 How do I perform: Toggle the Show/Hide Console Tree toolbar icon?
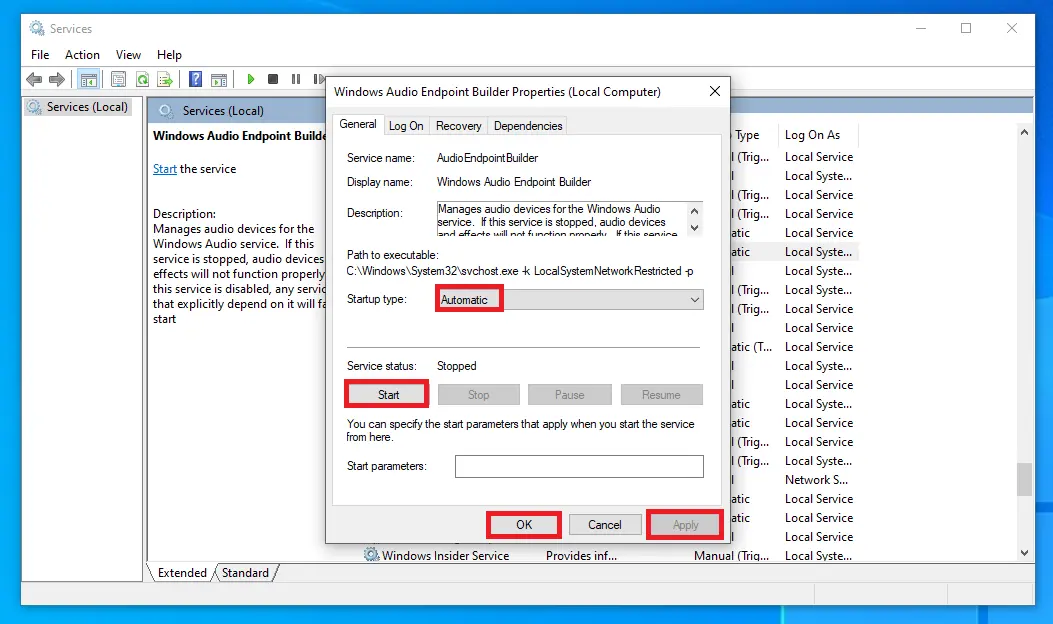tap(89, 79)
